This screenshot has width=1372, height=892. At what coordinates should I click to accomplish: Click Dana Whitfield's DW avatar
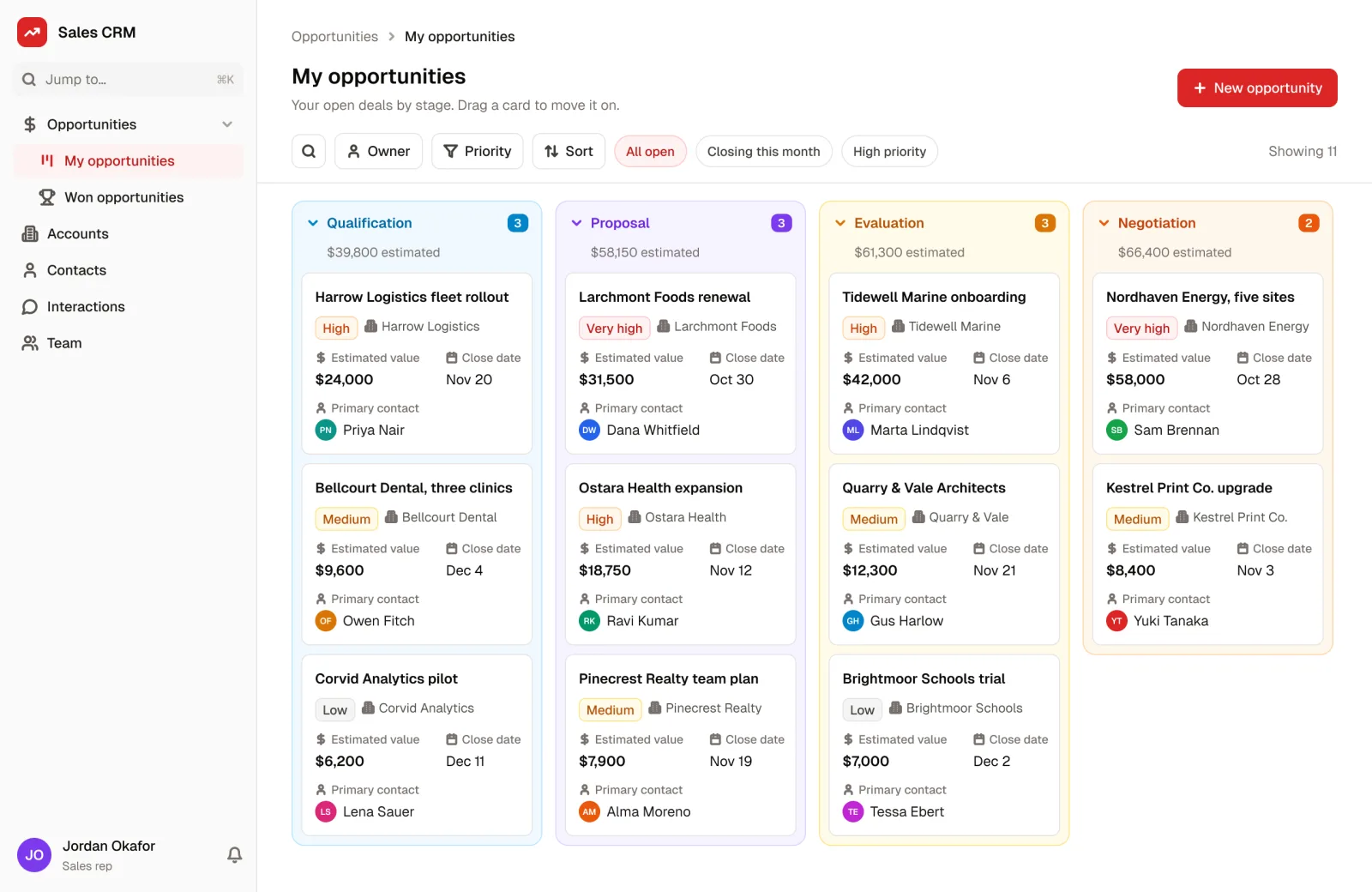click(589, 430)
